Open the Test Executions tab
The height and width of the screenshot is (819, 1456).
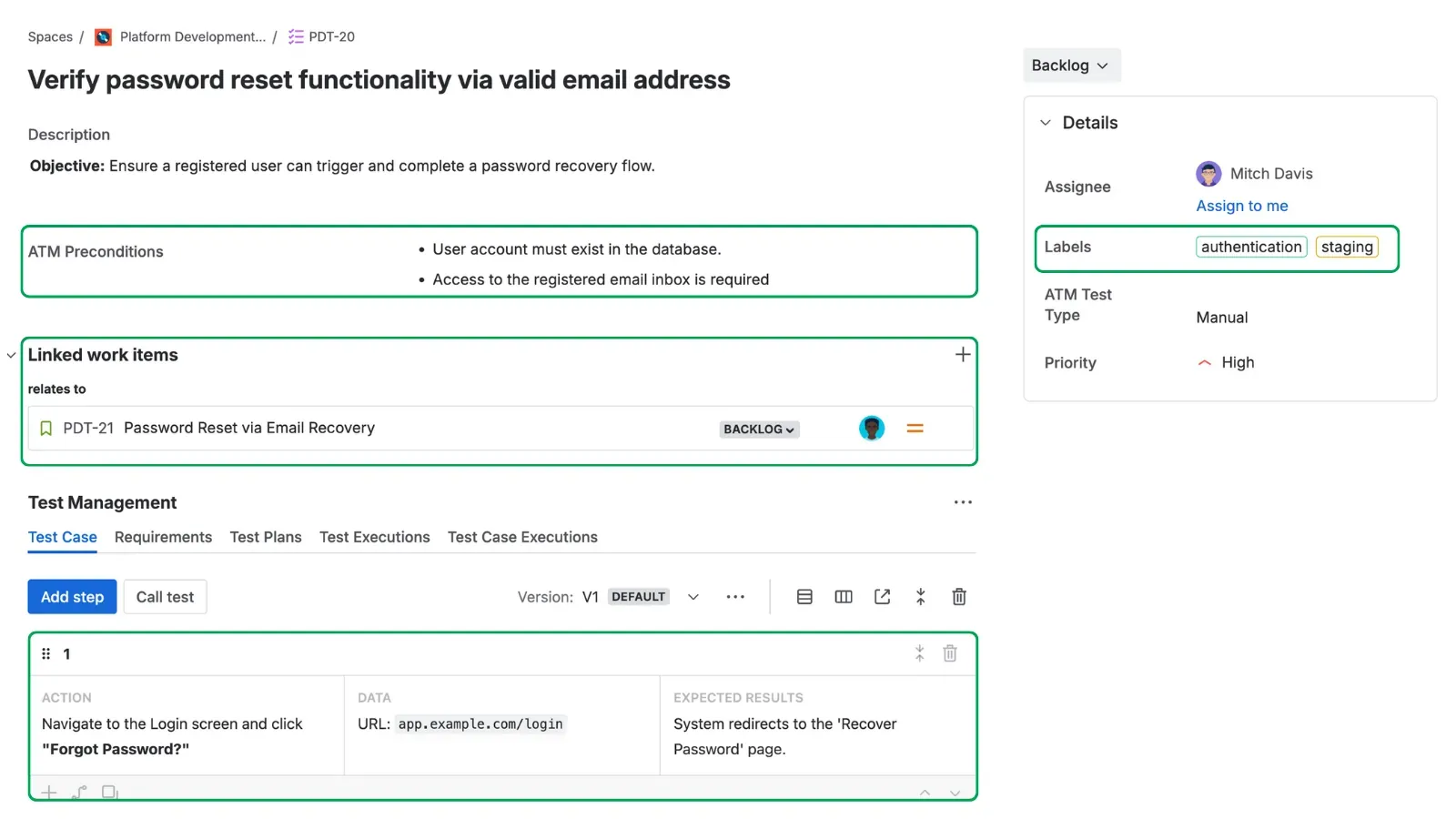click(x=374, y=537)
